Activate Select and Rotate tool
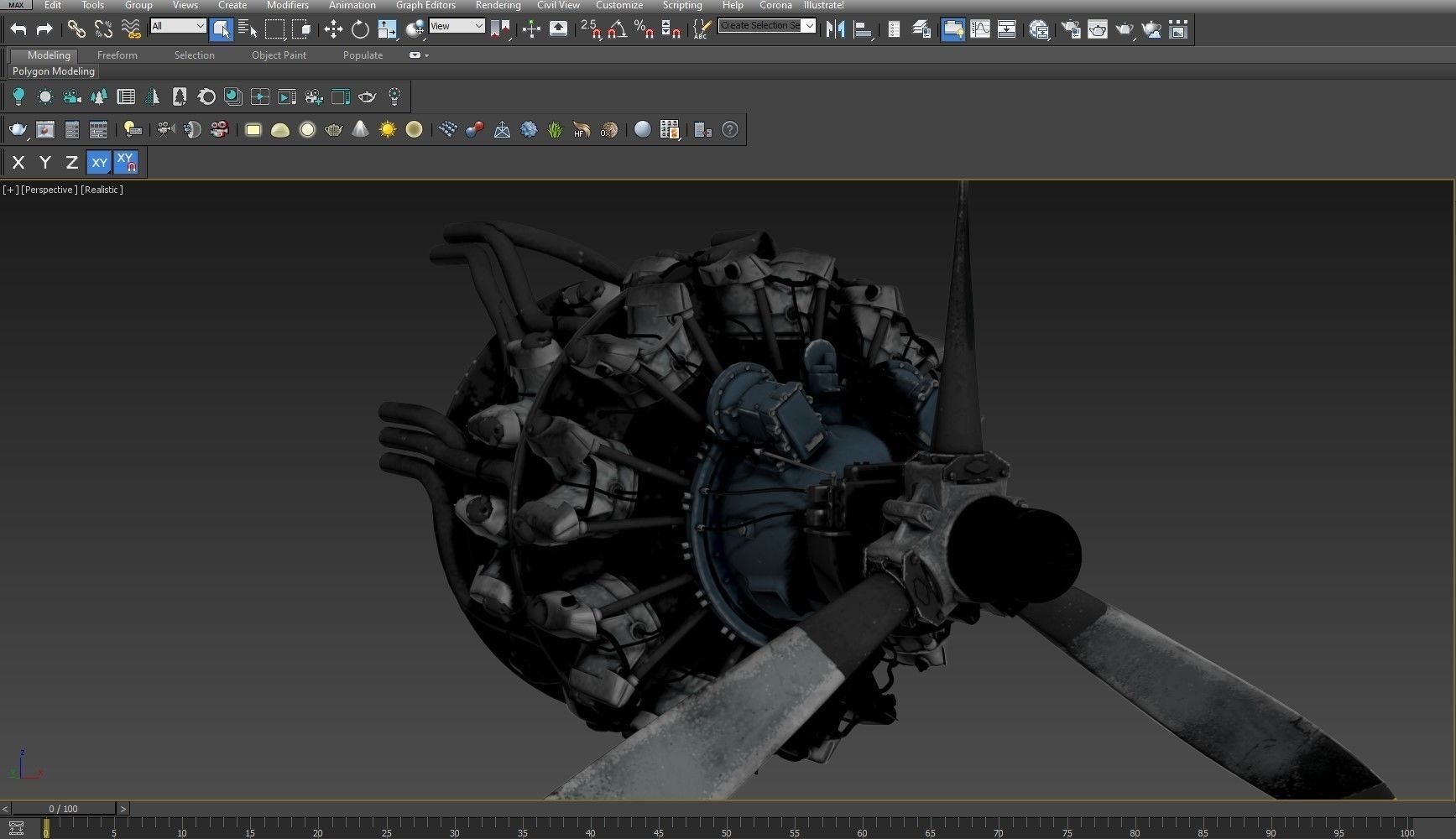Screen dimensions: 1456x839 pos(360,29)
